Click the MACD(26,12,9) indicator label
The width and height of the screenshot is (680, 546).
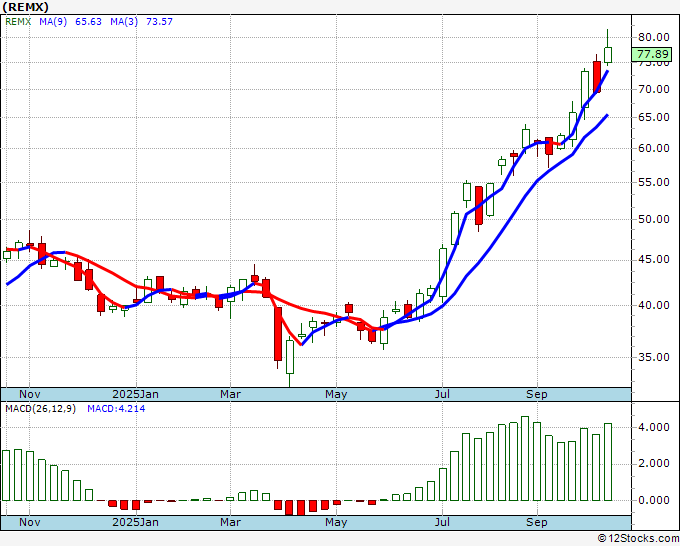(x=40, y=409)
